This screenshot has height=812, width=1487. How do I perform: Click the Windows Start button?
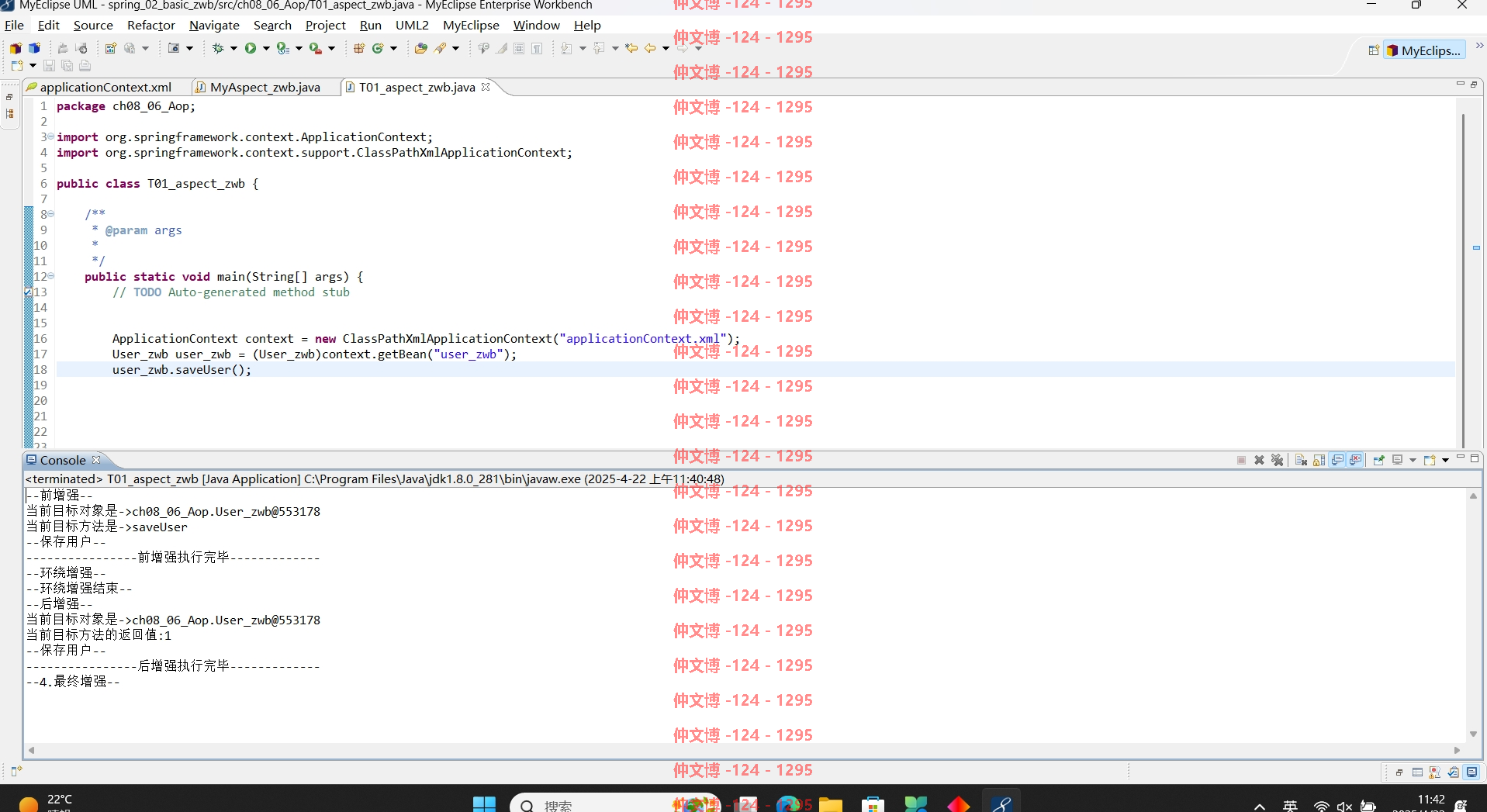[484, 804]
